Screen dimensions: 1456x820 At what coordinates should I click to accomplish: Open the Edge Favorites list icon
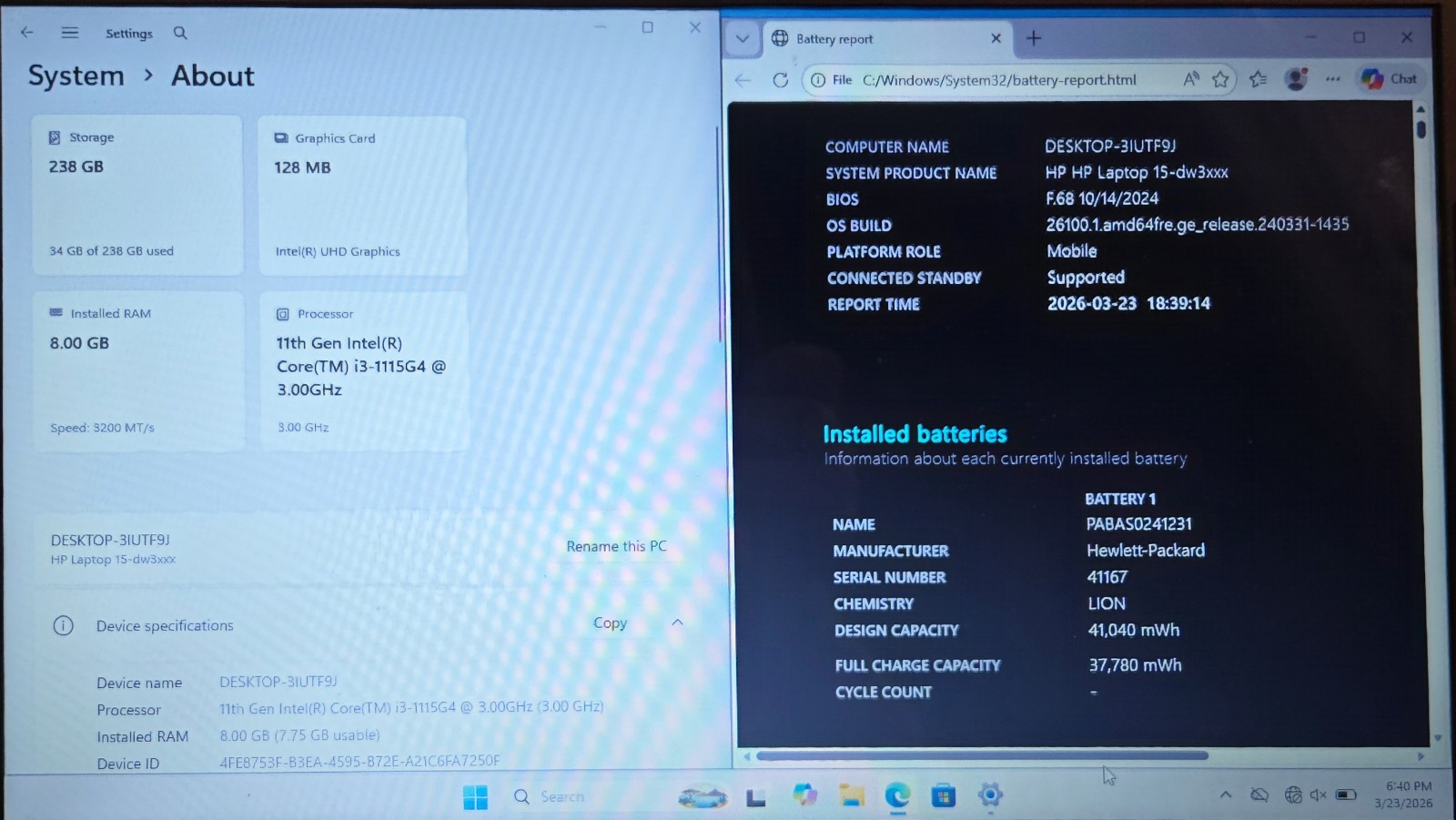(1259, 79)
